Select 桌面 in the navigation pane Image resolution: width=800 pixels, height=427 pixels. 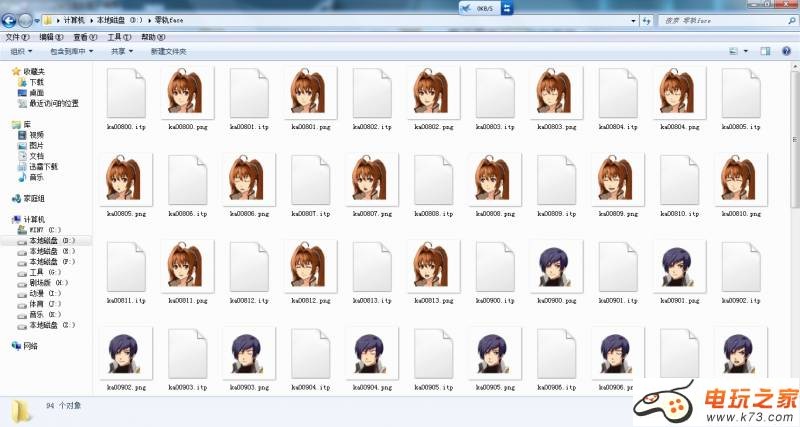coord(37,92)
